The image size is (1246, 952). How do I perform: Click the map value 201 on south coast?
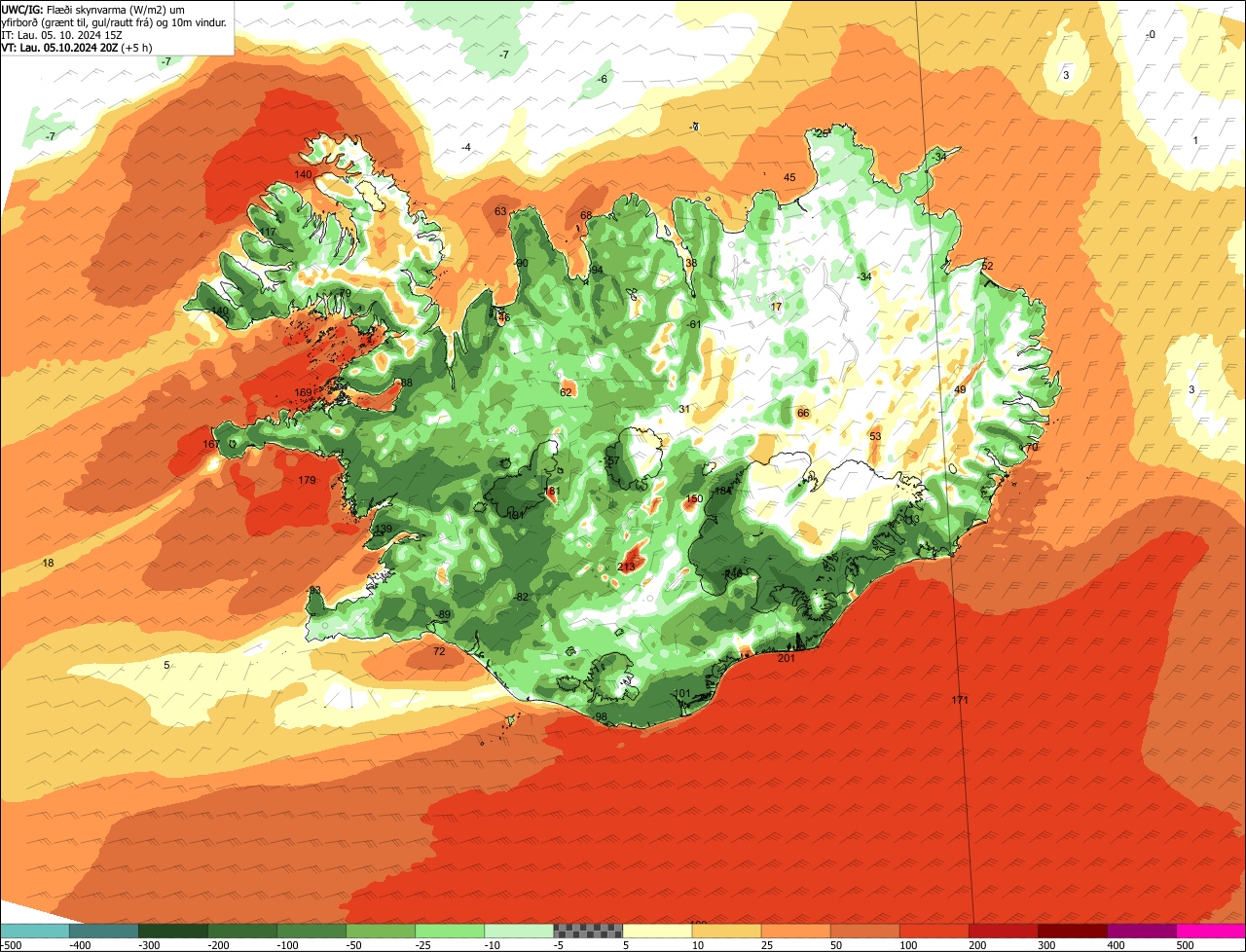pyautogui.click(x=787, y=659)
